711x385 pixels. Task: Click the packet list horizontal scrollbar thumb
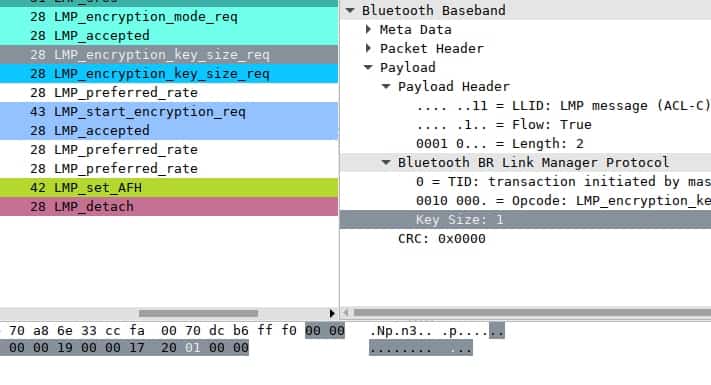click(198, 313)
